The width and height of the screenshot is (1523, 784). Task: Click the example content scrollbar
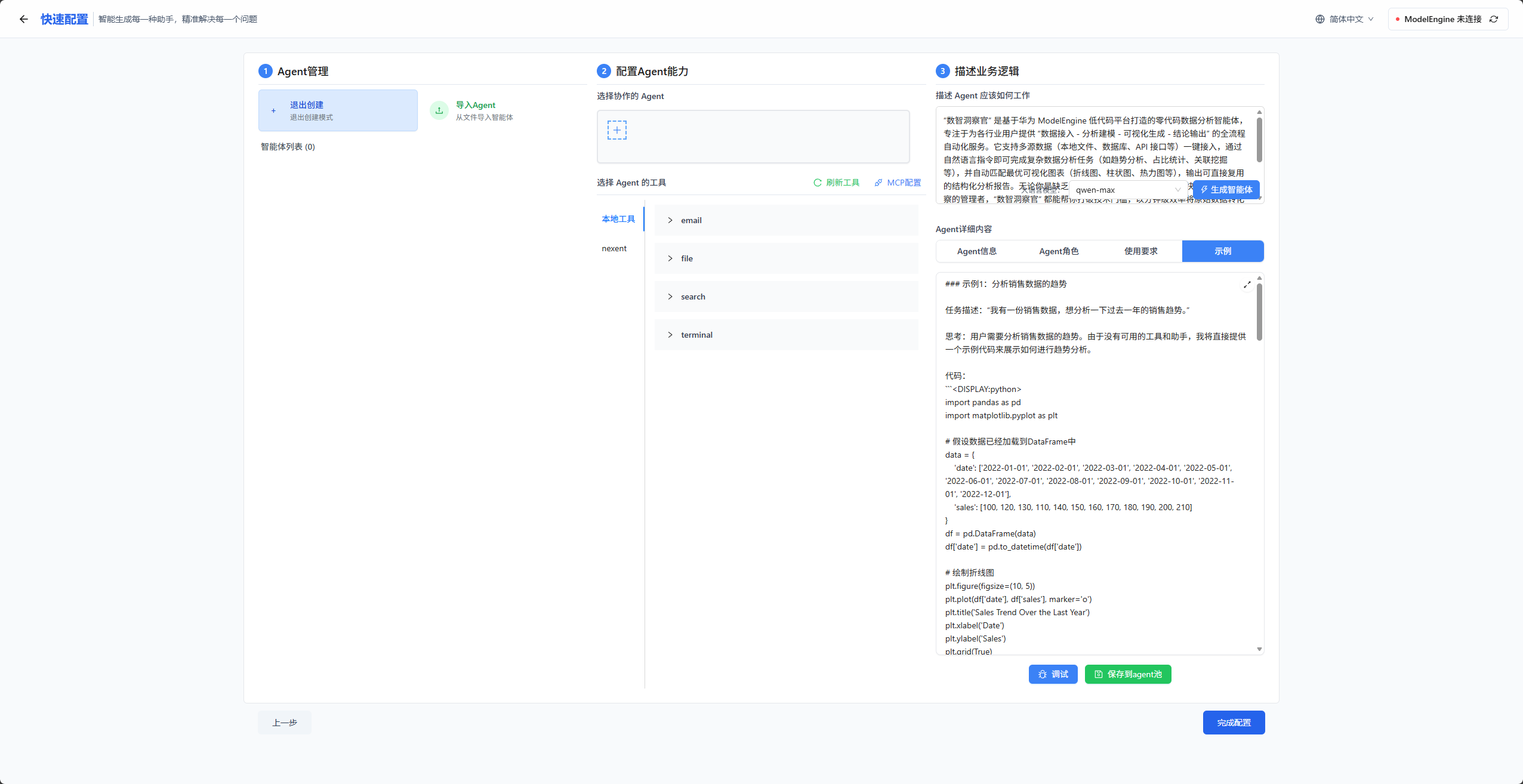1259,313
